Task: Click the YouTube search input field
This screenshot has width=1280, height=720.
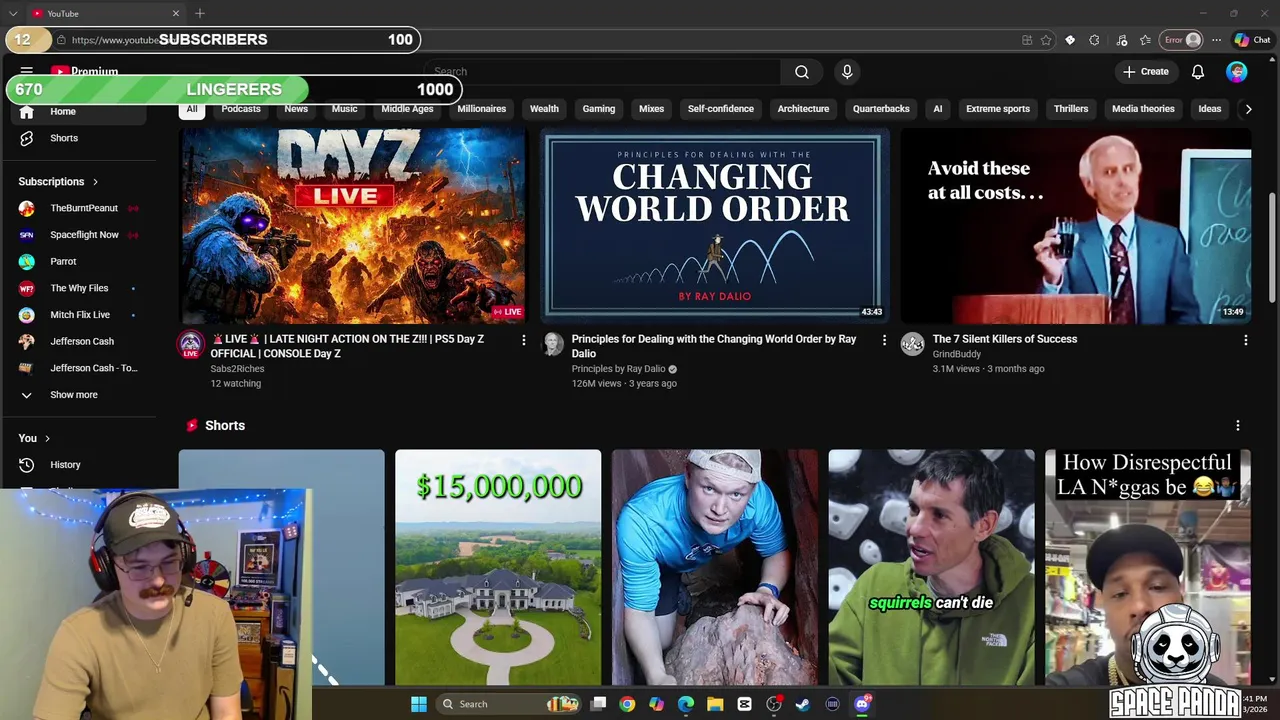Action: (600, 72)
